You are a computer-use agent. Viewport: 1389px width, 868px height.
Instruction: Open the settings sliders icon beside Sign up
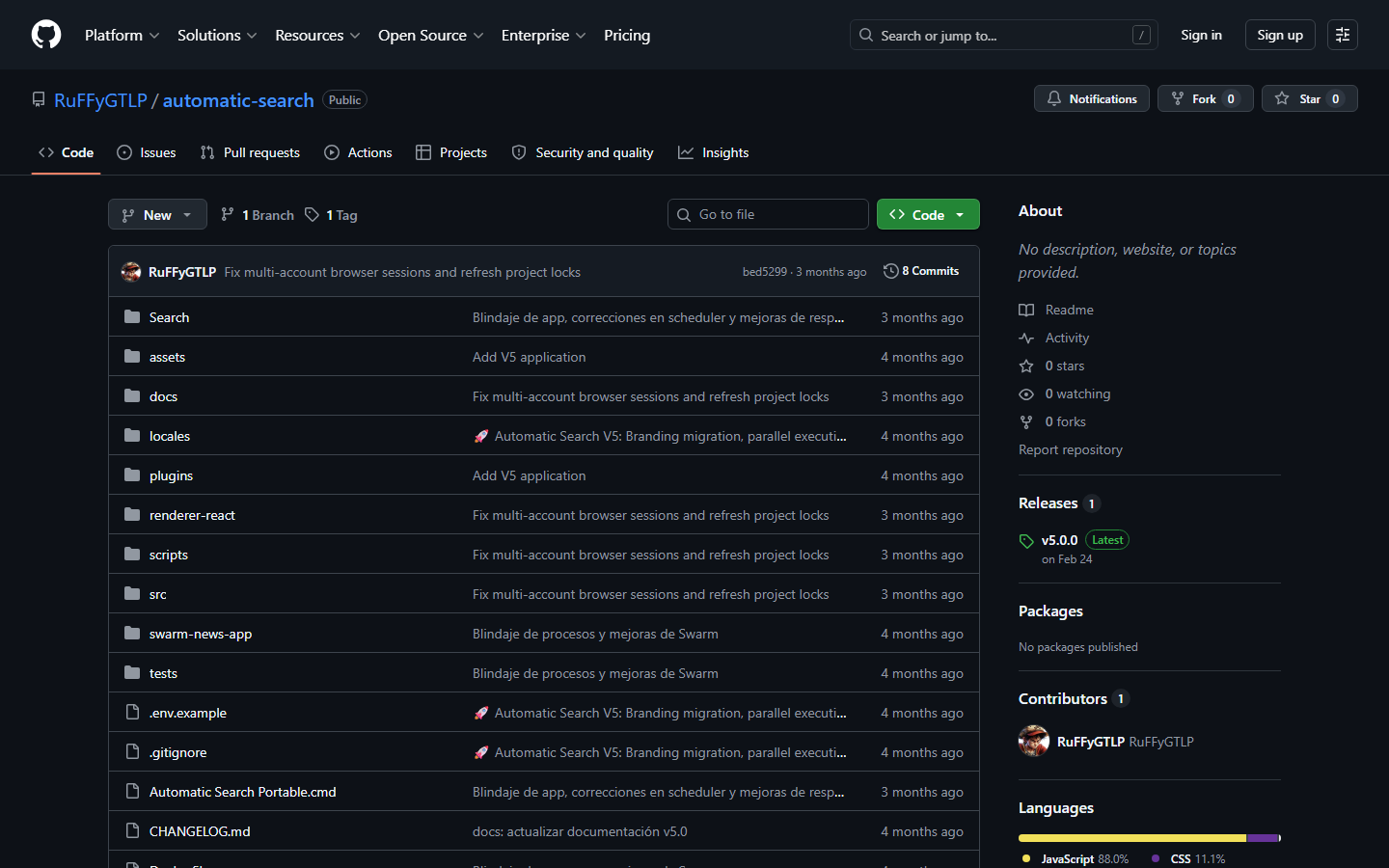[1343, 35]
